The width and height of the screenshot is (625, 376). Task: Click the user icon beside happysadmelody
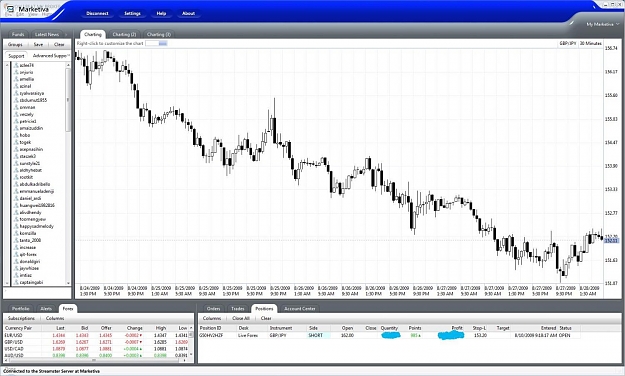(x=16, y=226)
